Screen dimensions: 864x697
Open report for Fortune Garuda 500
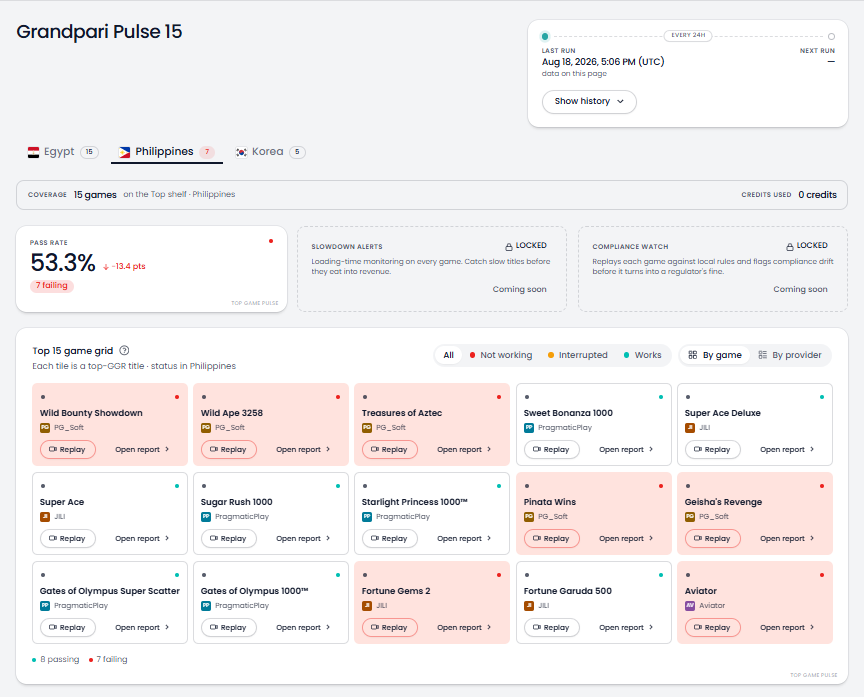[x=626, y=628]
